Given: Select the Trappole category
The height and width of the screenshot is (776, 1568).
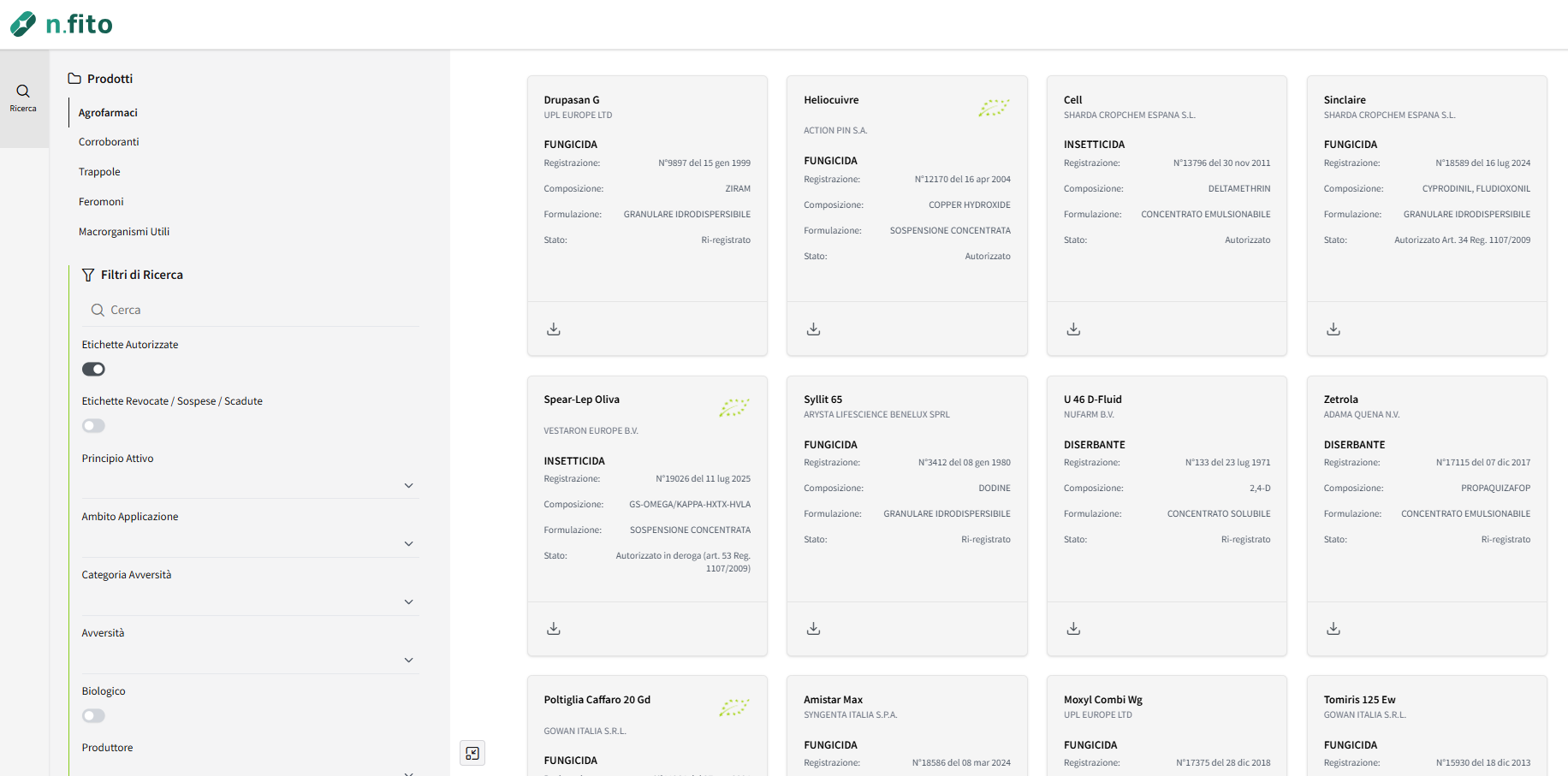Looking at the screenshot, I should [x=99, y=172].
